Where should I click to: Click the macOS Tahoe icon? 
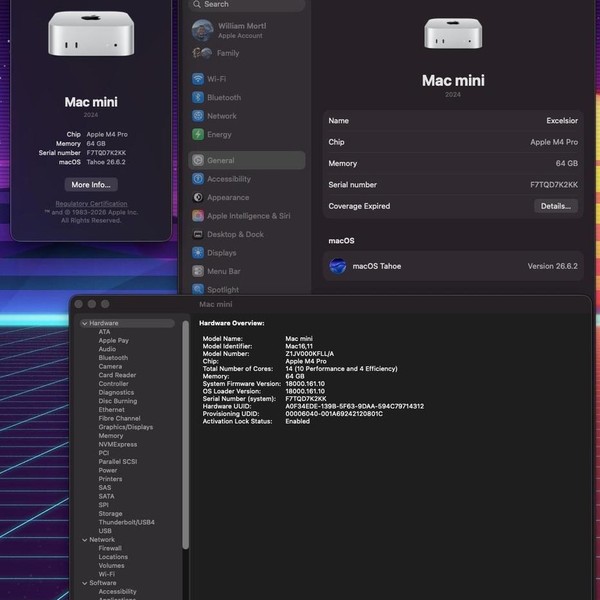click(x=338, y=266)
